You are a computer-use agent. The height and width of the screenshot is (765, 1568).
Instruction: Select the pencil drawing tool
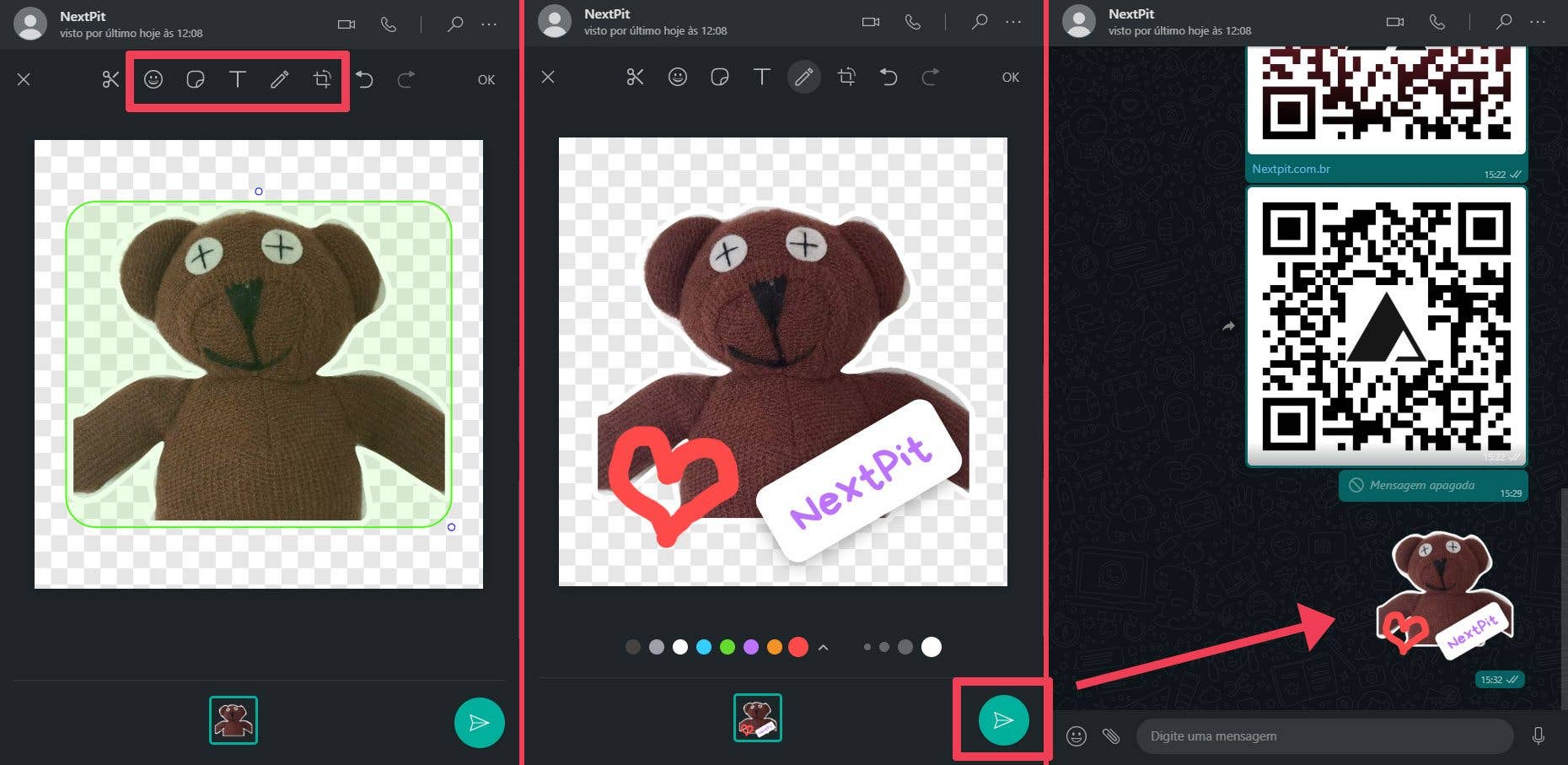(803, 77)
